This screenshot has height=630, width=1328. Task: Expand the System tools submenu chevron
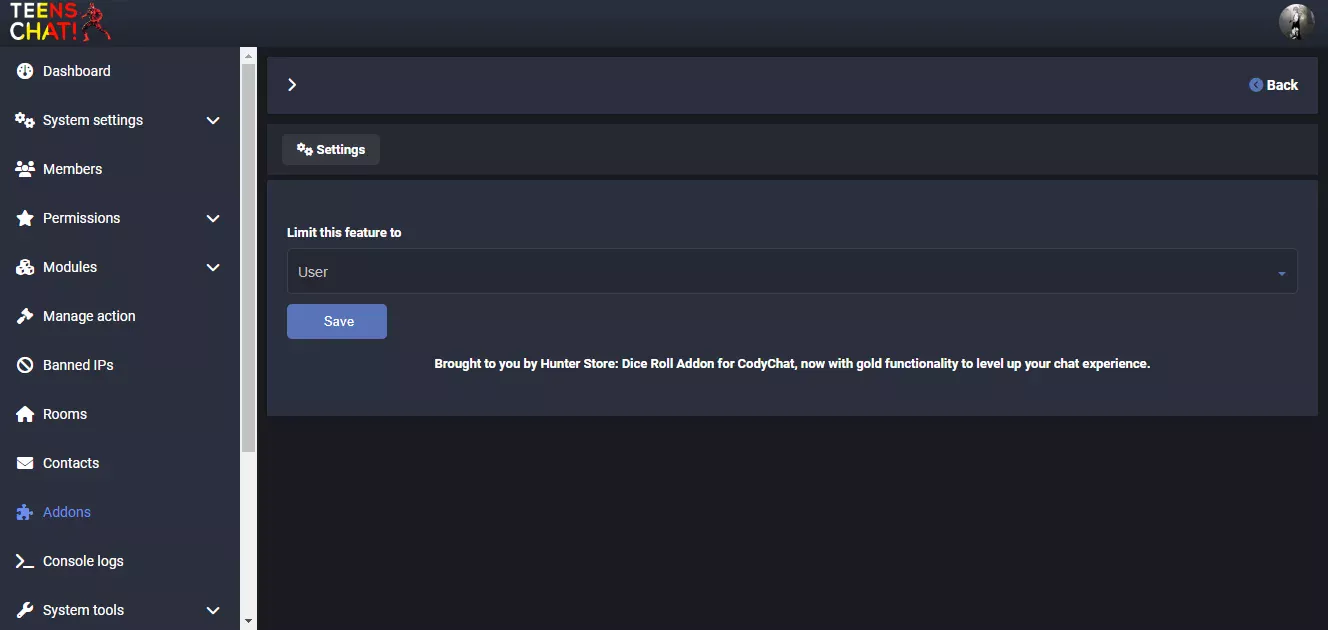pos(213,610)
